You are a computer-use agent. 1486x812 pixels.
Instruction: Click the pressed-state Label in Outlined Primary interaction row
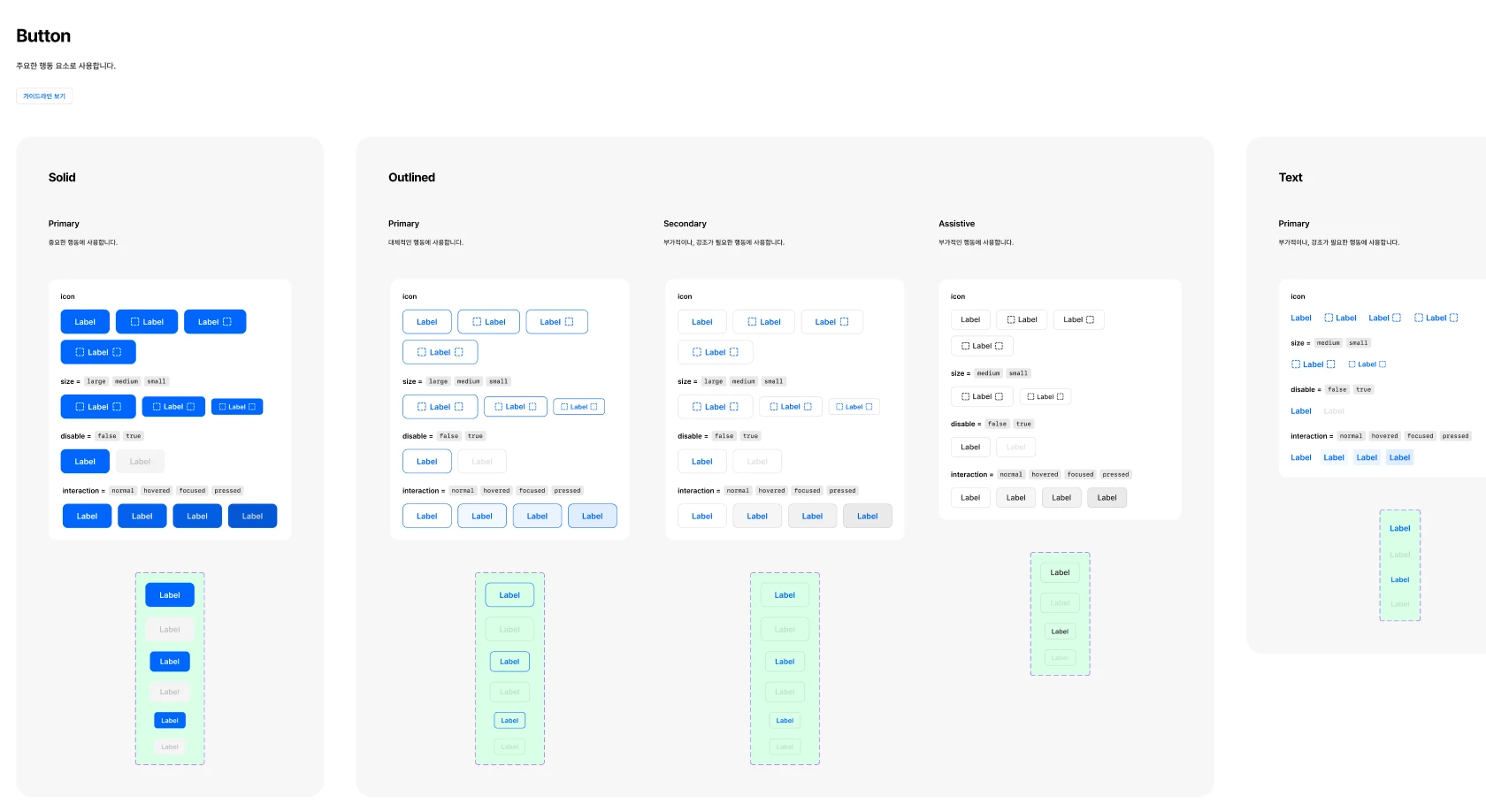(592, 516)
